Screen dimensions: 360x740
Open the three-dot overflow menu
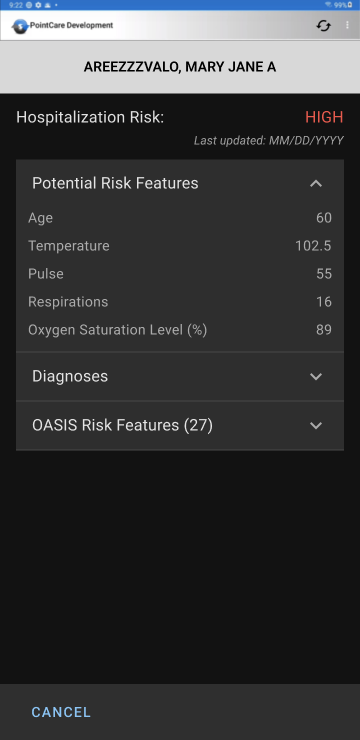348,25
